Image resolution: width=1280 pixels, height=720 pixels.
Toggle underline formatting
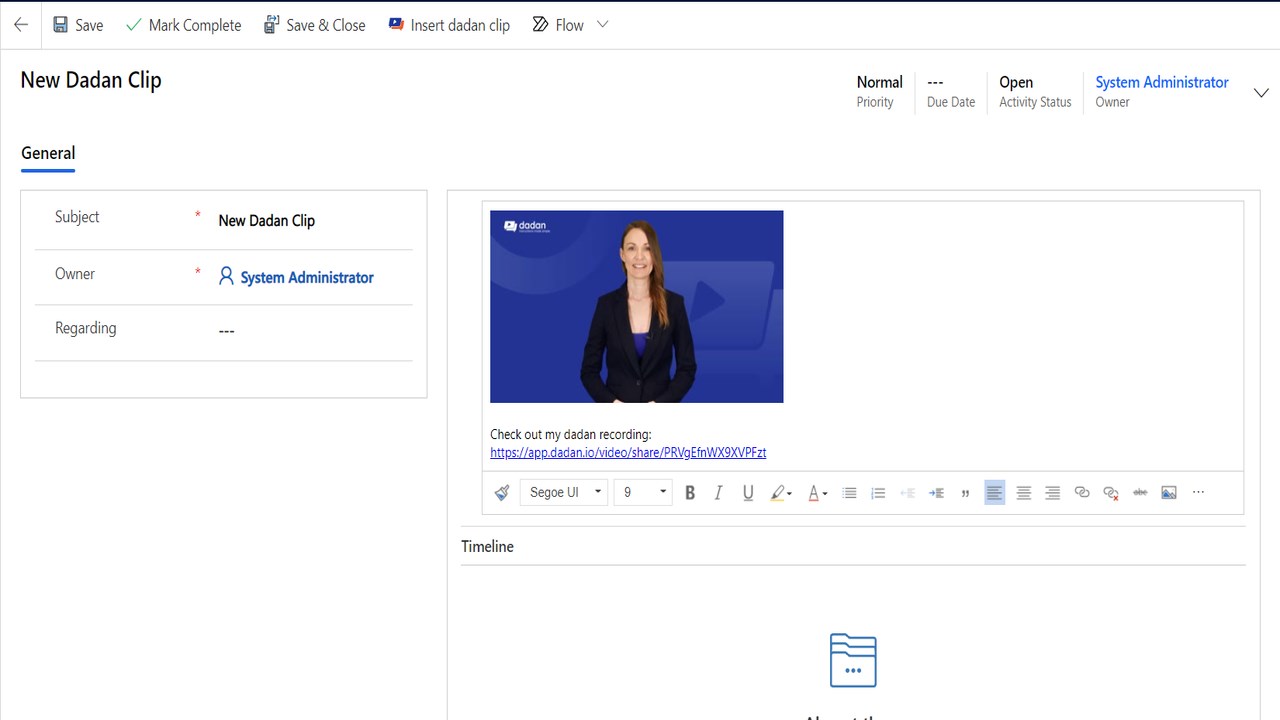click(748, 492)
